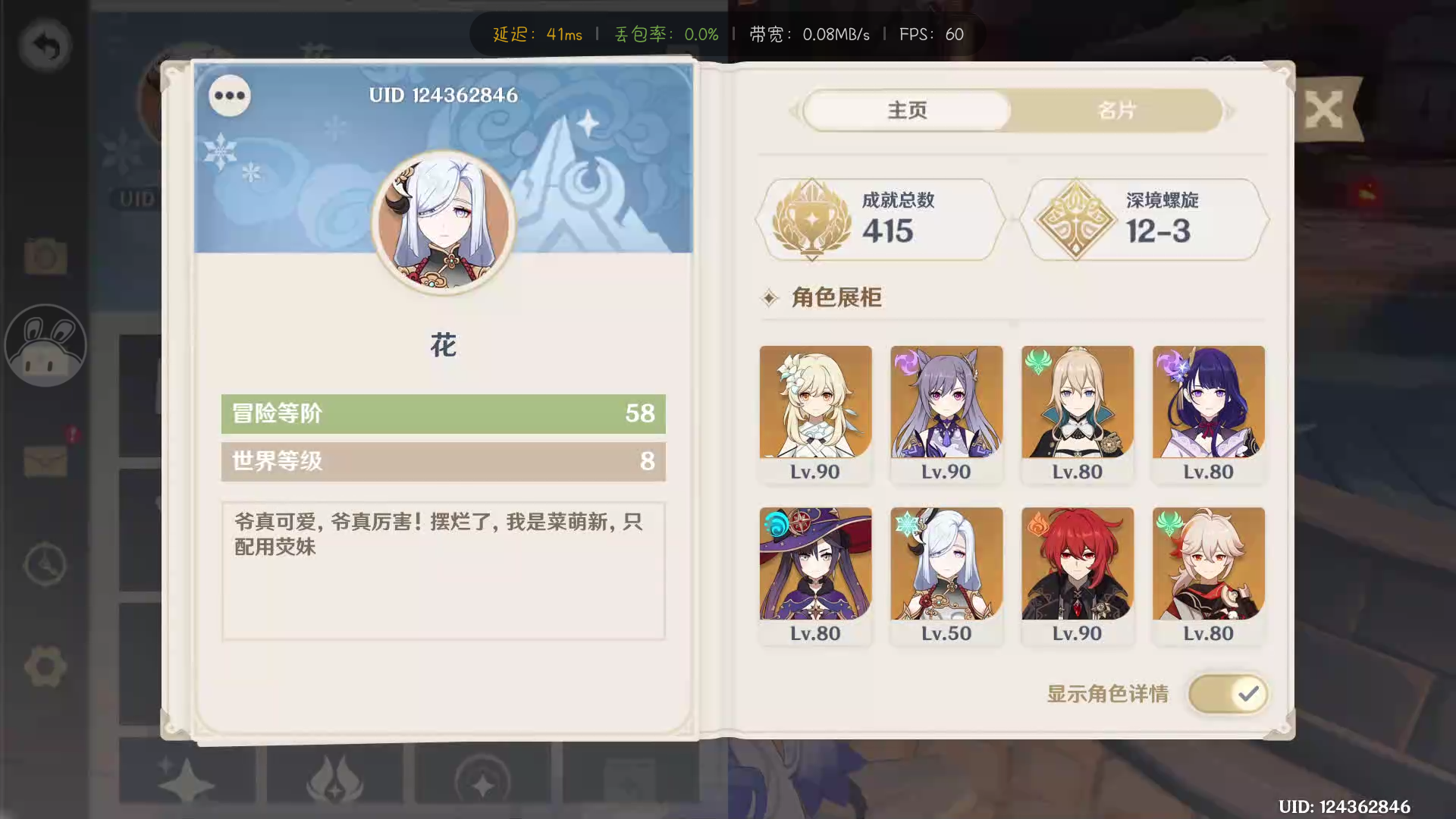Select the Lv.80 Mona witch-hat character card

815,576
